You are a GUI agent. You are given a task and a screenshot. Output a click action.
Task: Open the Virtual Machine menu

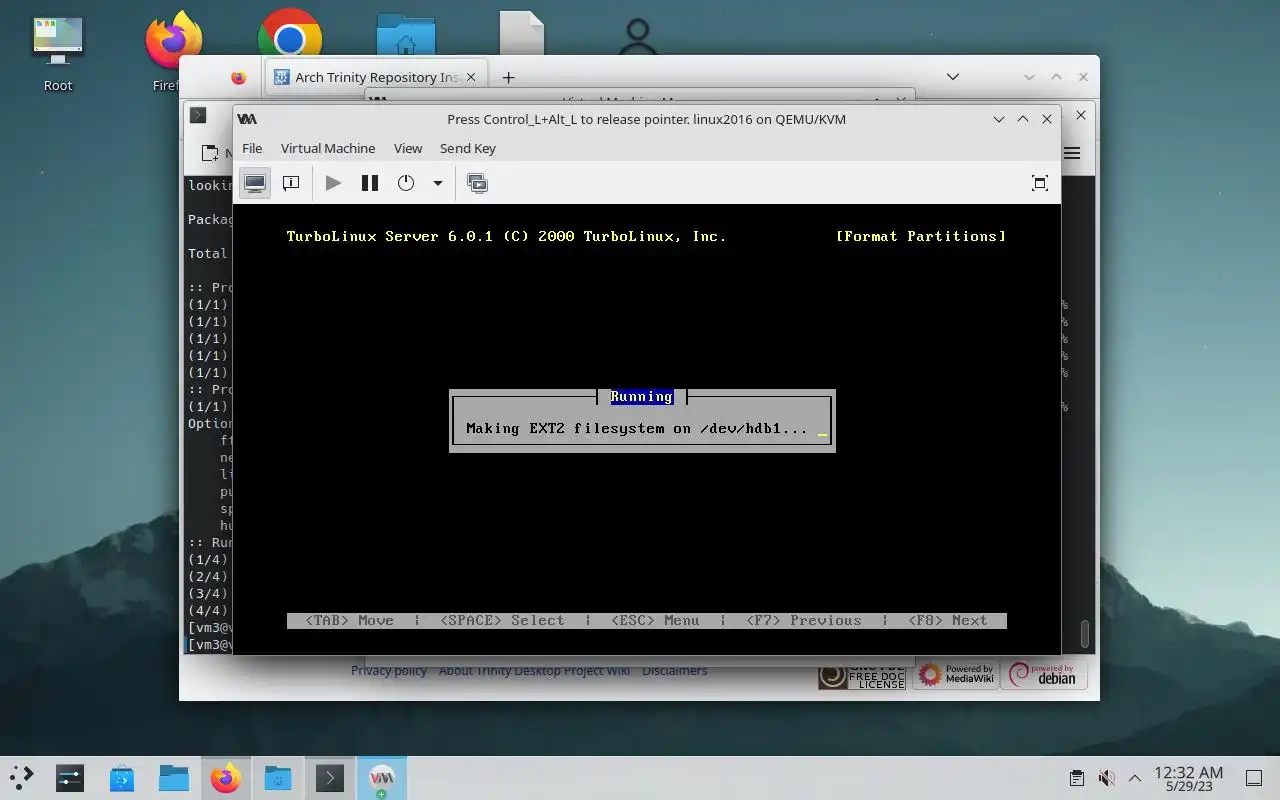click(328, 148)
